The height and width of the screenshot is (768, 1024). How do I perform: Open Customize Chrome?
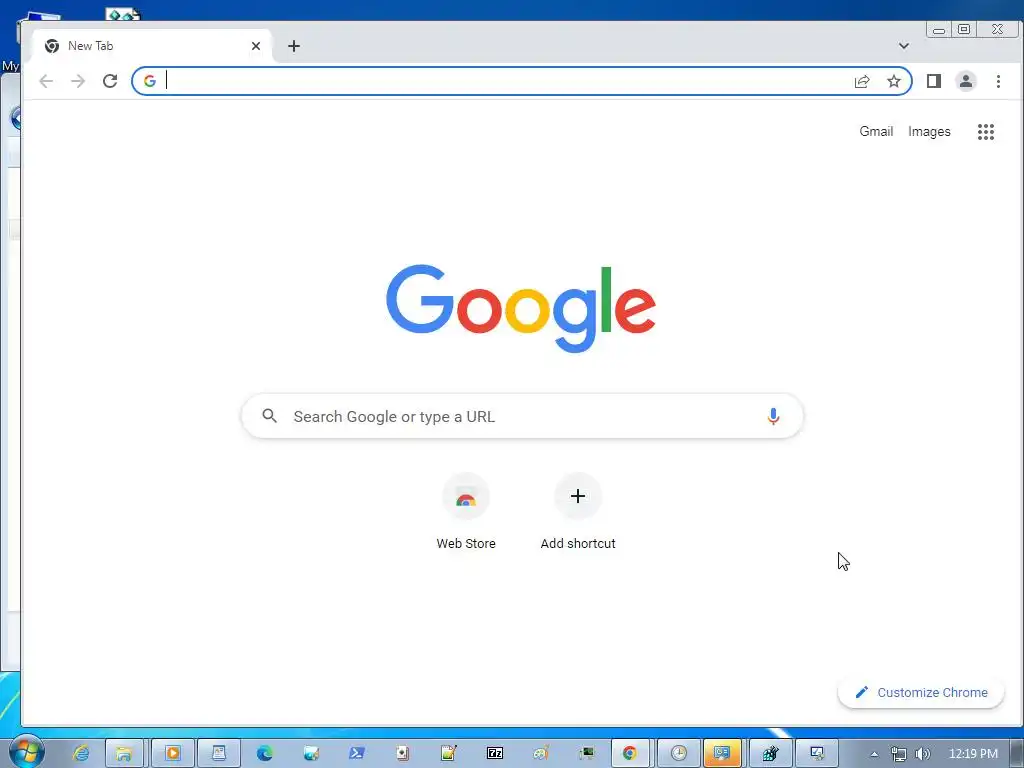[x=921, y=692]
